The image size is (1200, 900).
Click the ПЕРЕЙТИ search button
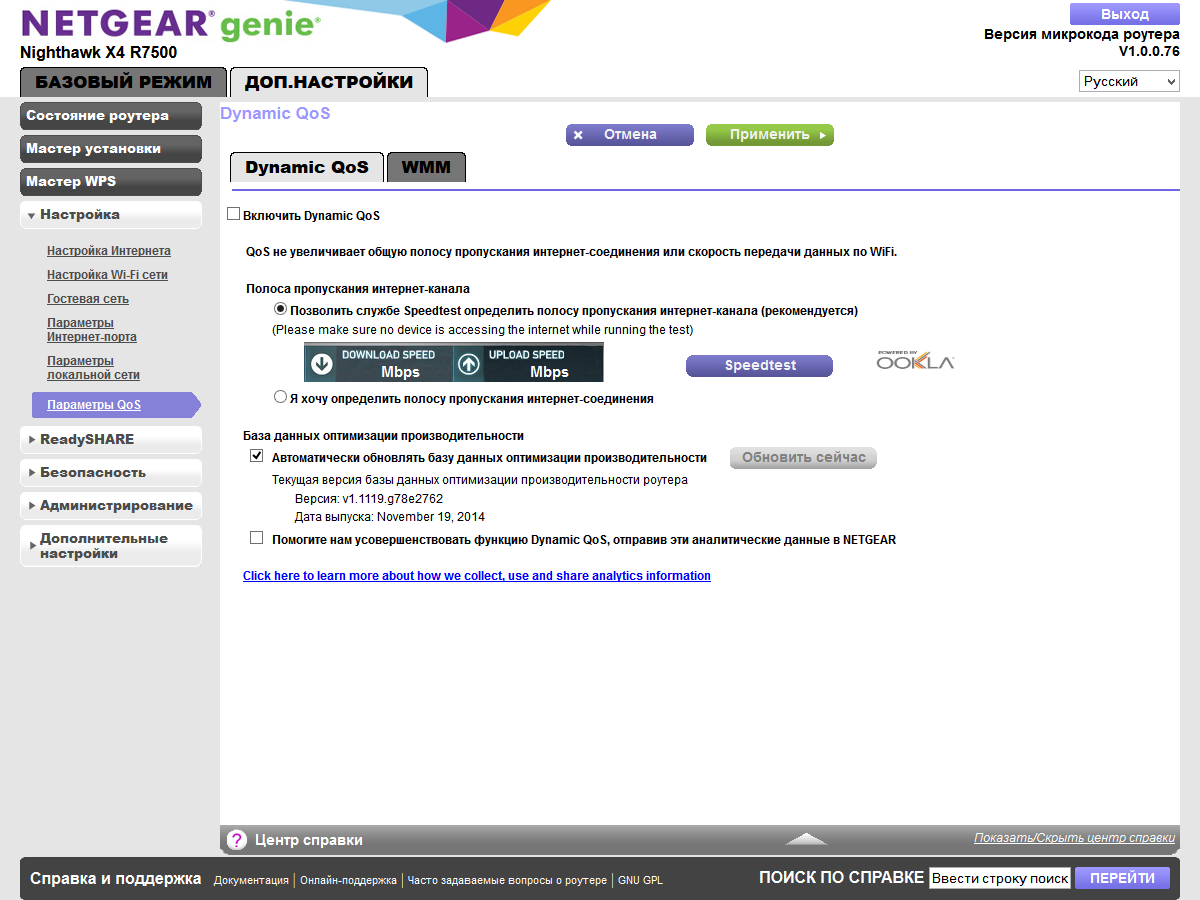click(x=1122, y=878)
